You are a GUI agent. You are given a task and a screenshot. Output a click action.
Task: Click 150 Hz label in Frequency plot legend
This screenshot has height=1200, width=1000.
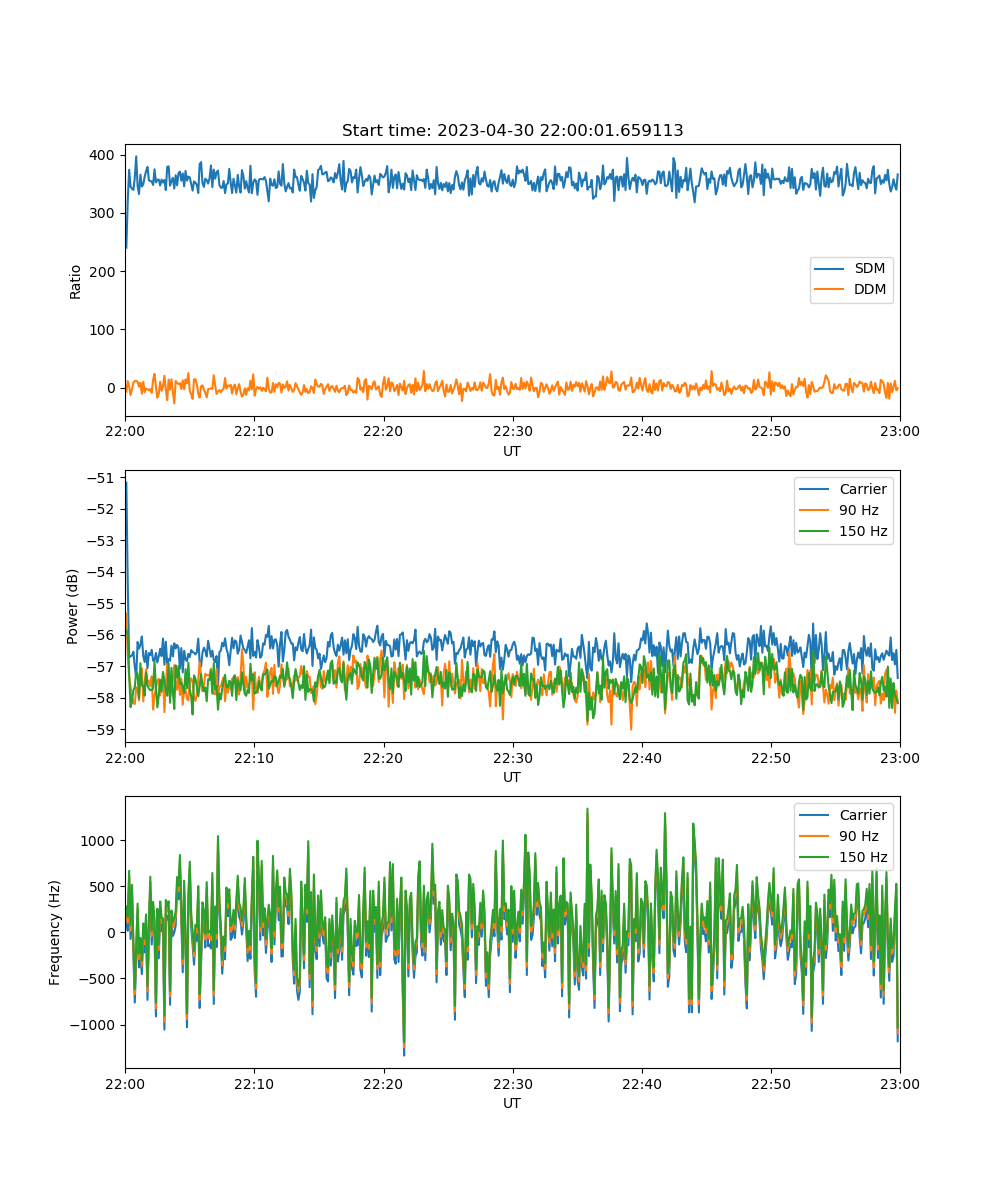pos(863,857)
